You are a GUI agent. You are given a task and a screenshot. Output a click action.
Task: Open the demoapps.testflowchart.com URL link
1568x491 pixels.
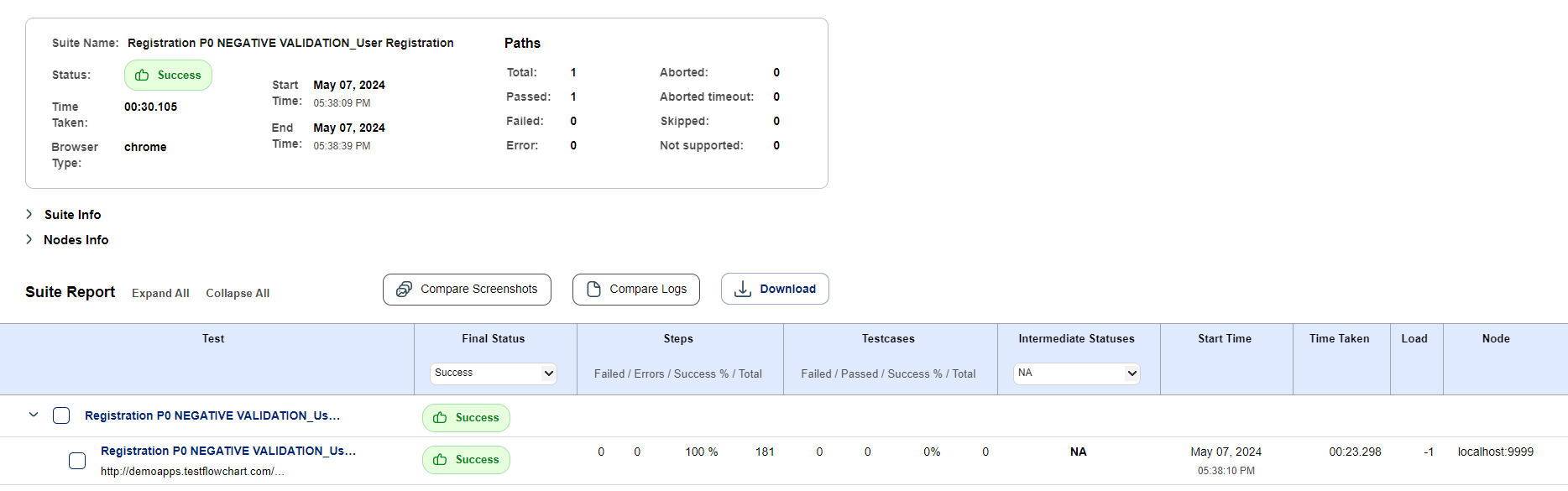[192, 472]
